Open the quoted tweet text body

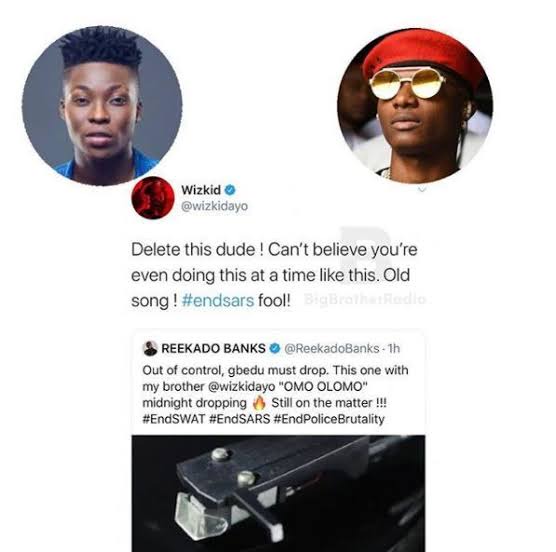[275, 395]
